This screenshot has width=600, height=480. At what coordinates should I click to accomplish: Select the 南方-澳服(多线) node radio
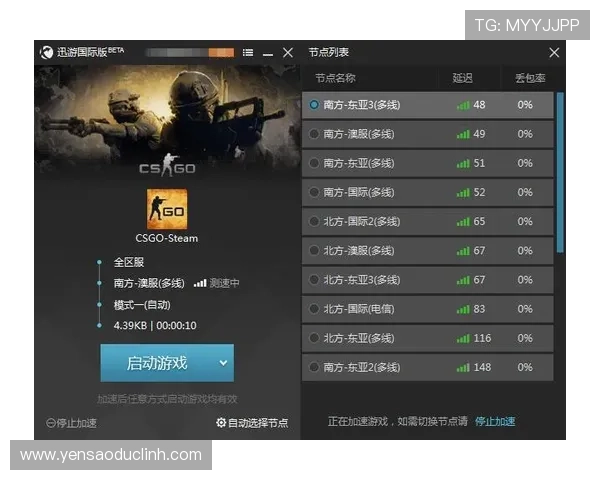[314, 134]
